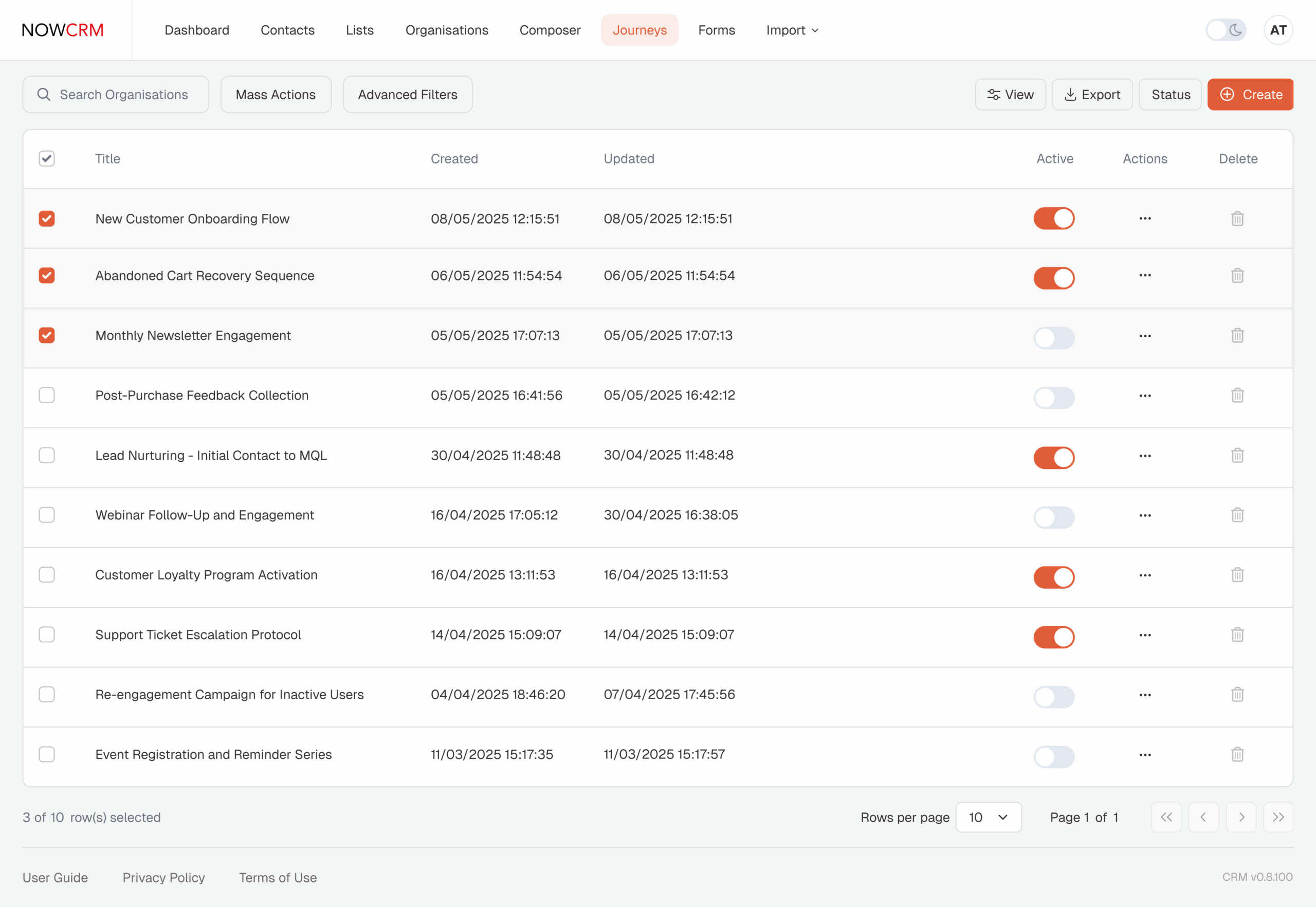The image size is (1316, 907).
Task: Delete the Post-Purchase Feedback Collection journey
Action: click(x=1237, y=395)
